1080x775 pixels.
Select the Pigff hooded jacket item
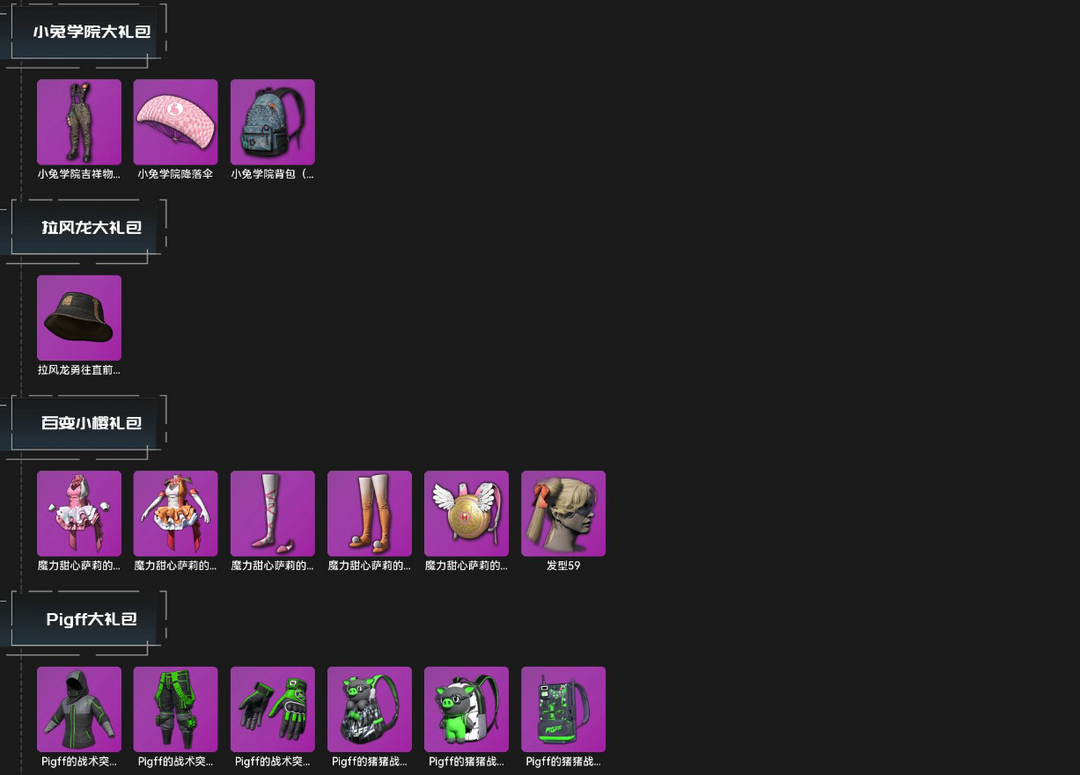pos(79,709)
